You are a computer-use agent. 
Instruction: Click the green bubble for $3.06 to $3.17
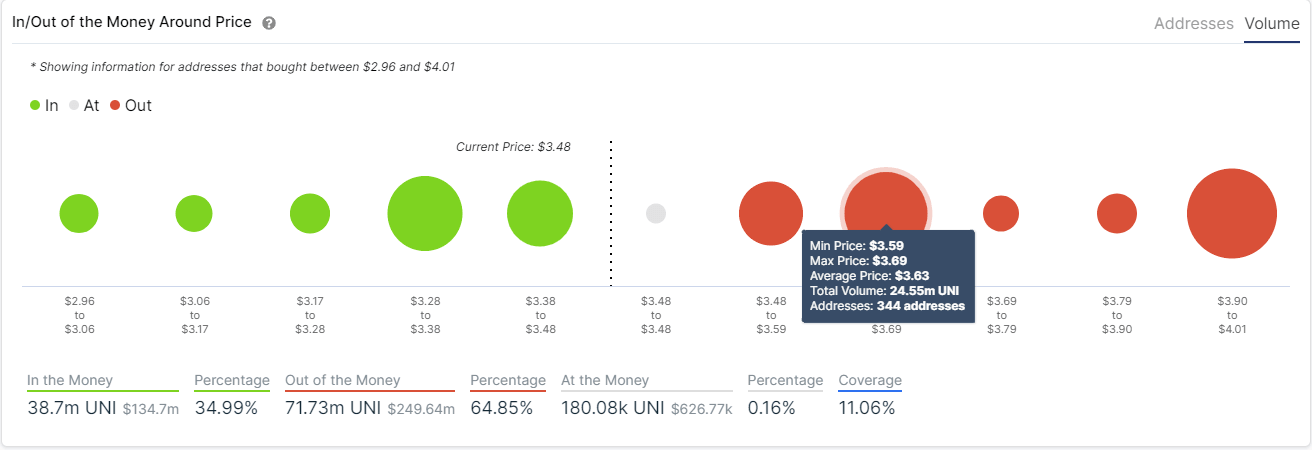[x=194, y=213]
